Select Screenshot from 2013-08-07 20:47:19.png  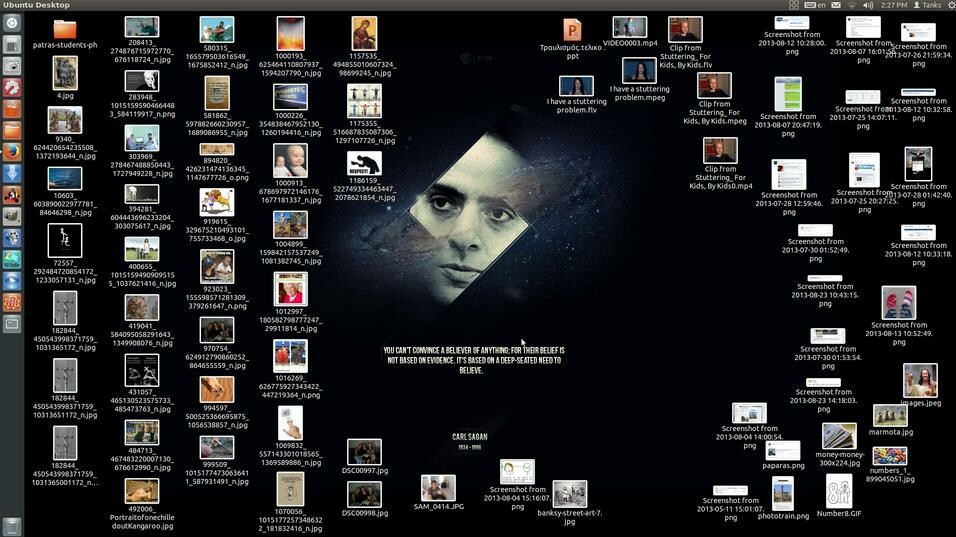788,107
